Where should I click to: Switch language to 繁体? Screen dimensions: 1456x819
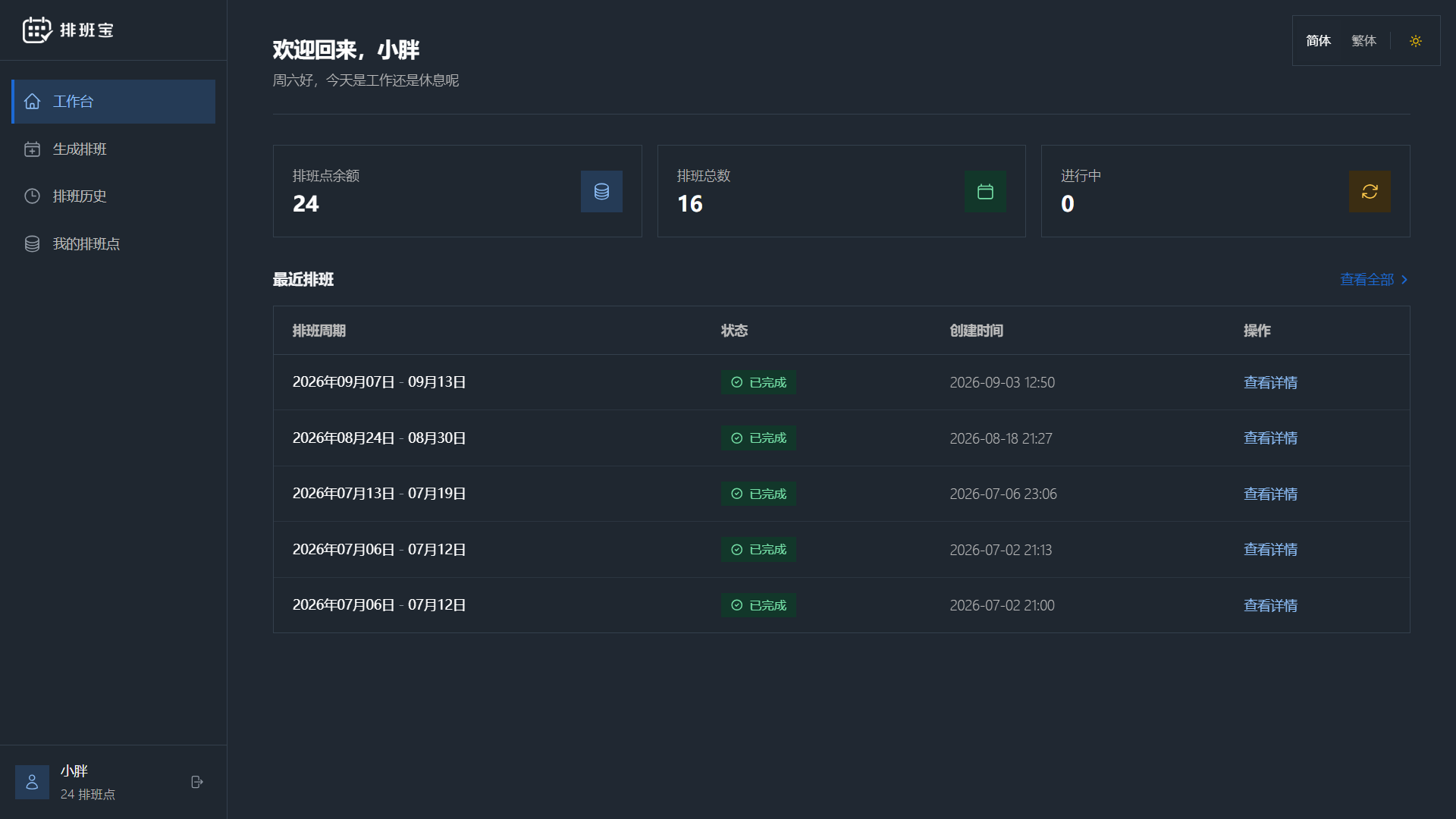coord(1363,41)
